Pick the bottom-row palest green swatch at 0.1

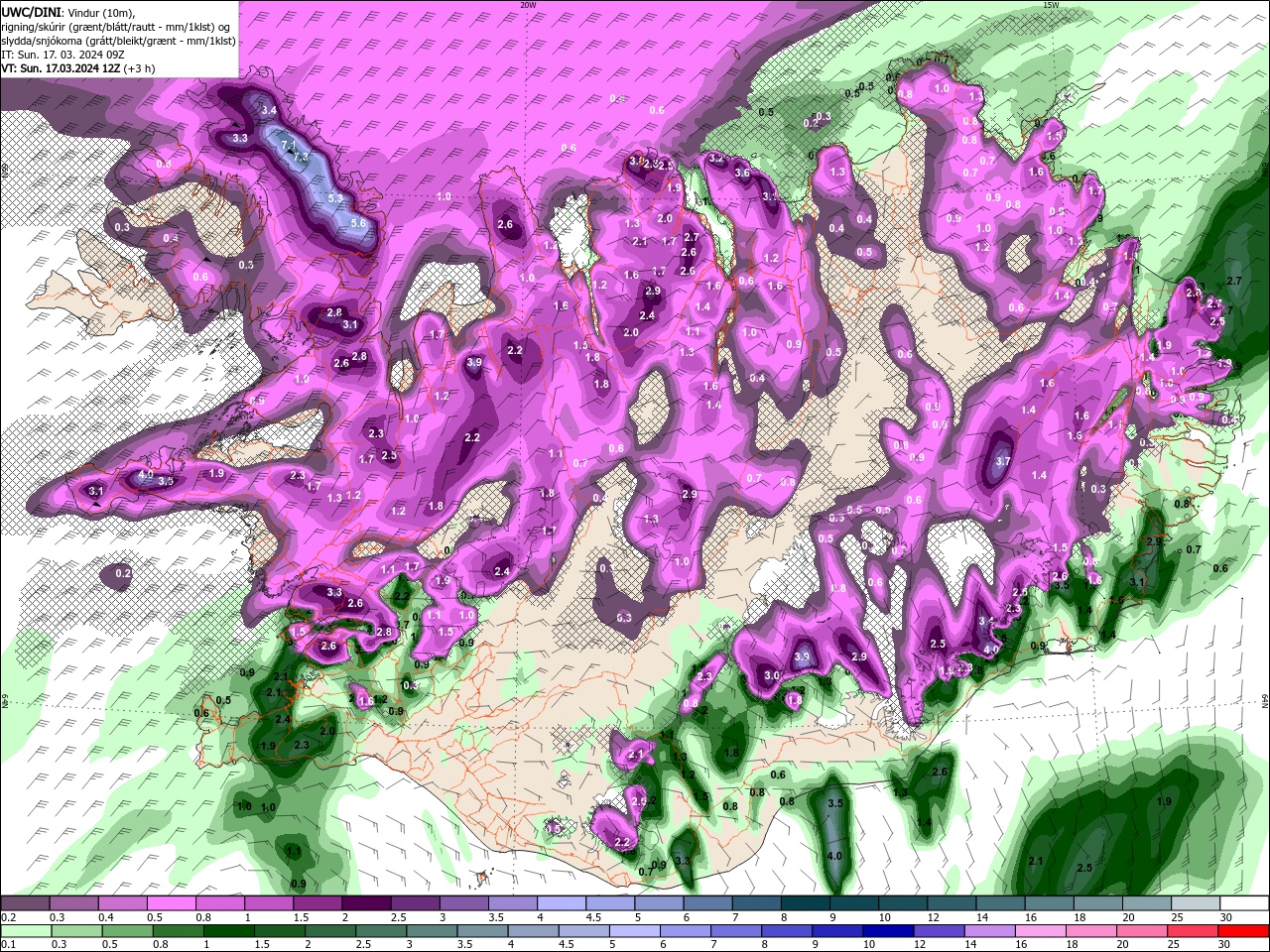point(26,931)
